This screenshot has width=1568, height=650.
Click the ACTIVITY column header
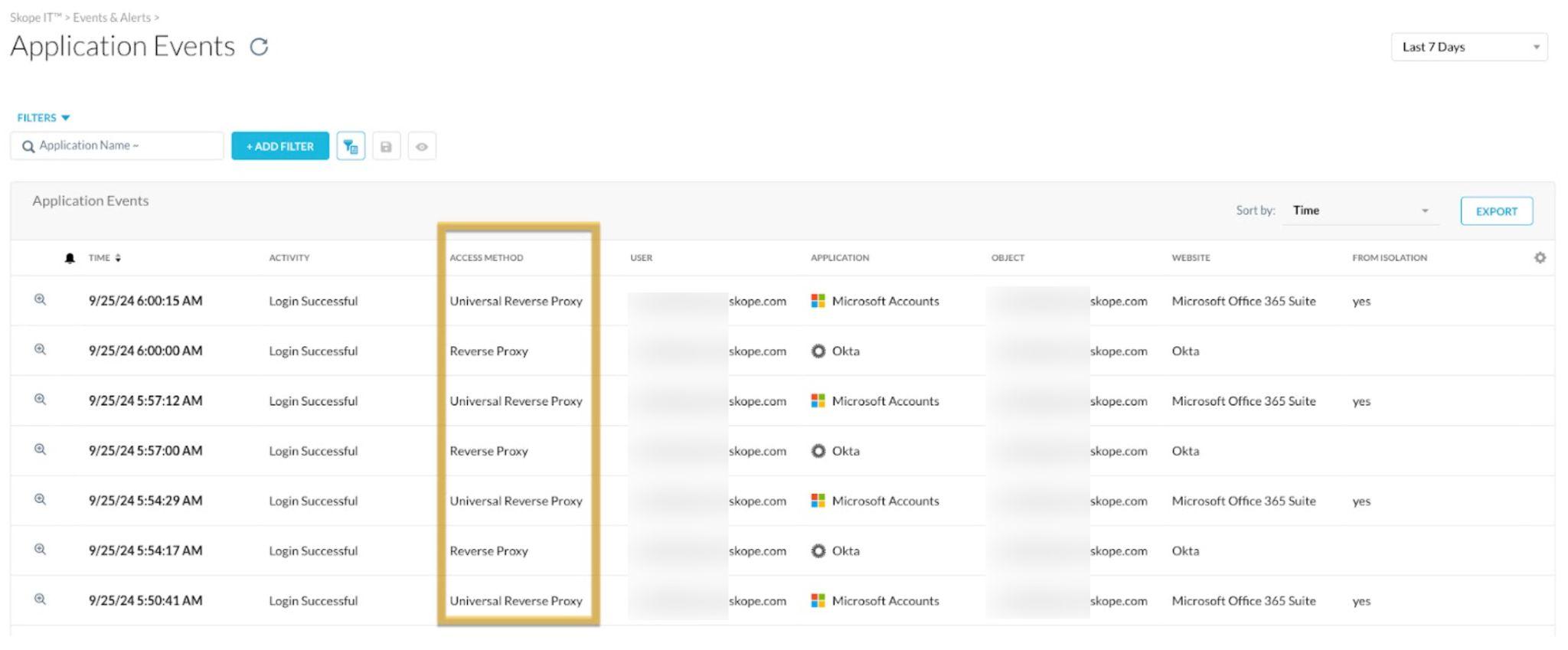289,258
